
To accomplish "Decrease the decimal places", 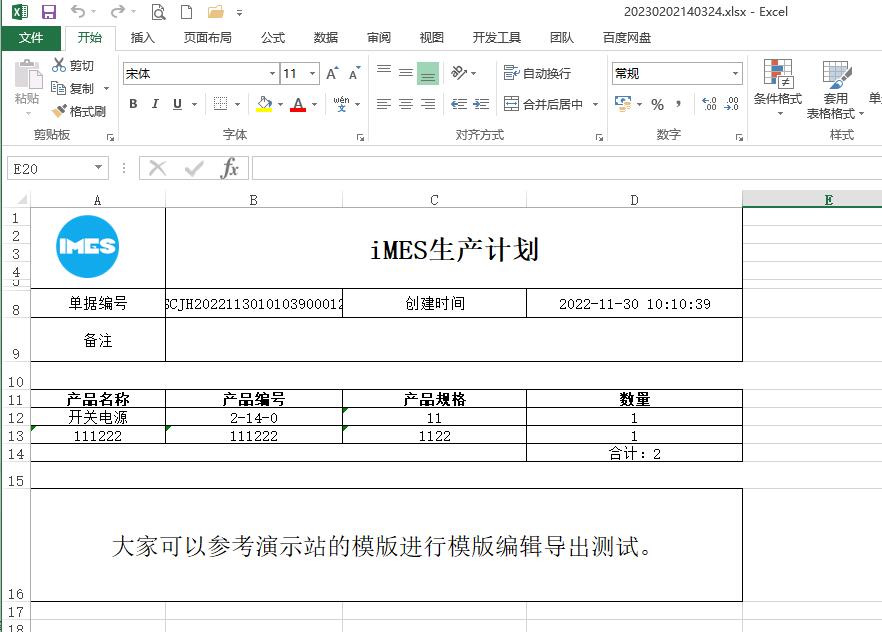I will pos(731,104).
